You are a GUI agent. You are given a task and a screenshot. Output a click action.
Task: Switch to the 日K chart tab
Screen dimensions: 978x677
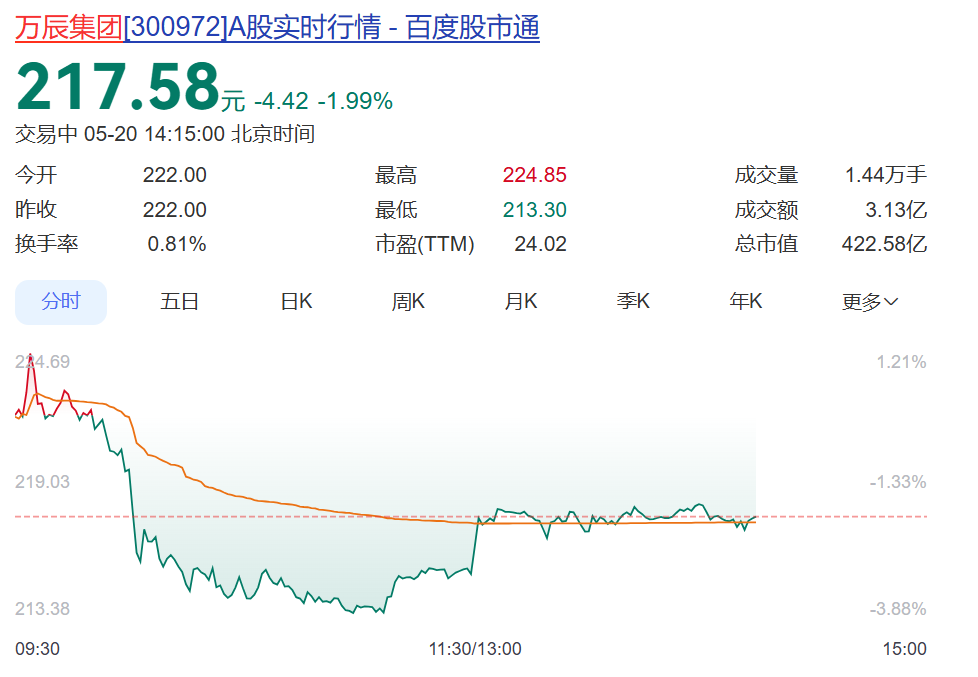click(296, 302)
